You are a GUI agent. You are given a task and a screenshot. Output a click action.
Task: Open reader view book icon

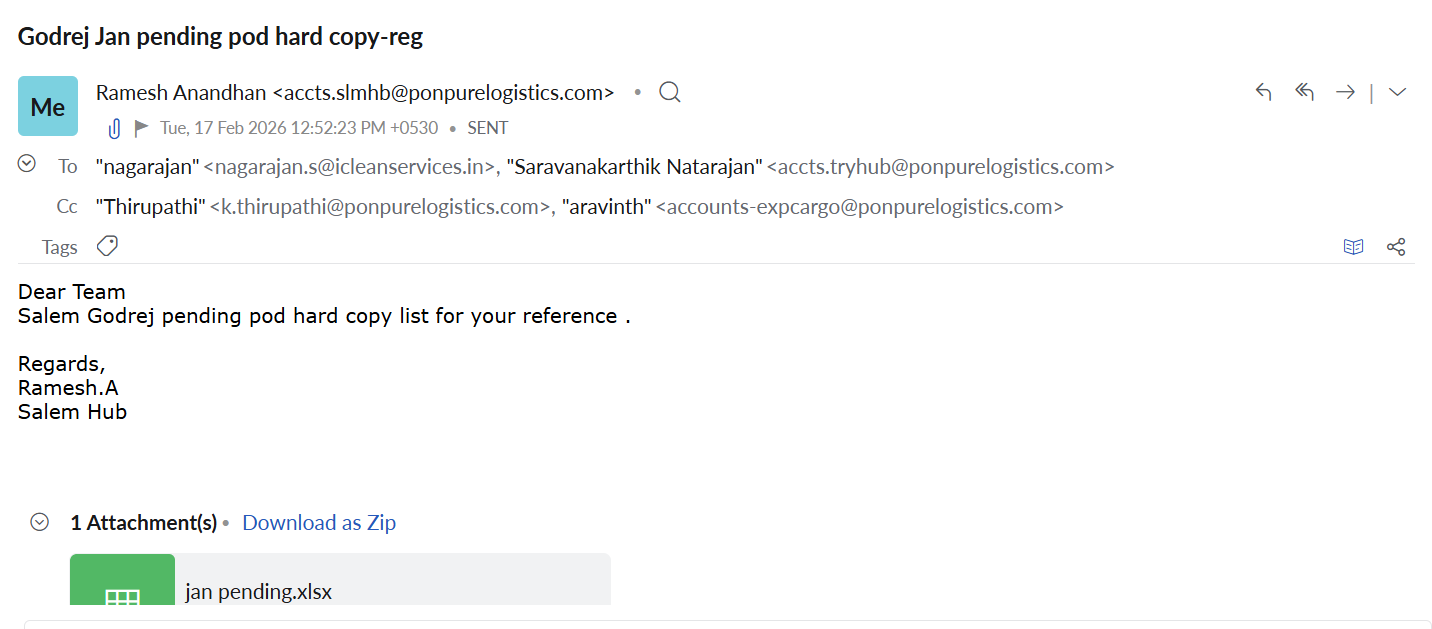coord(1353,247)
